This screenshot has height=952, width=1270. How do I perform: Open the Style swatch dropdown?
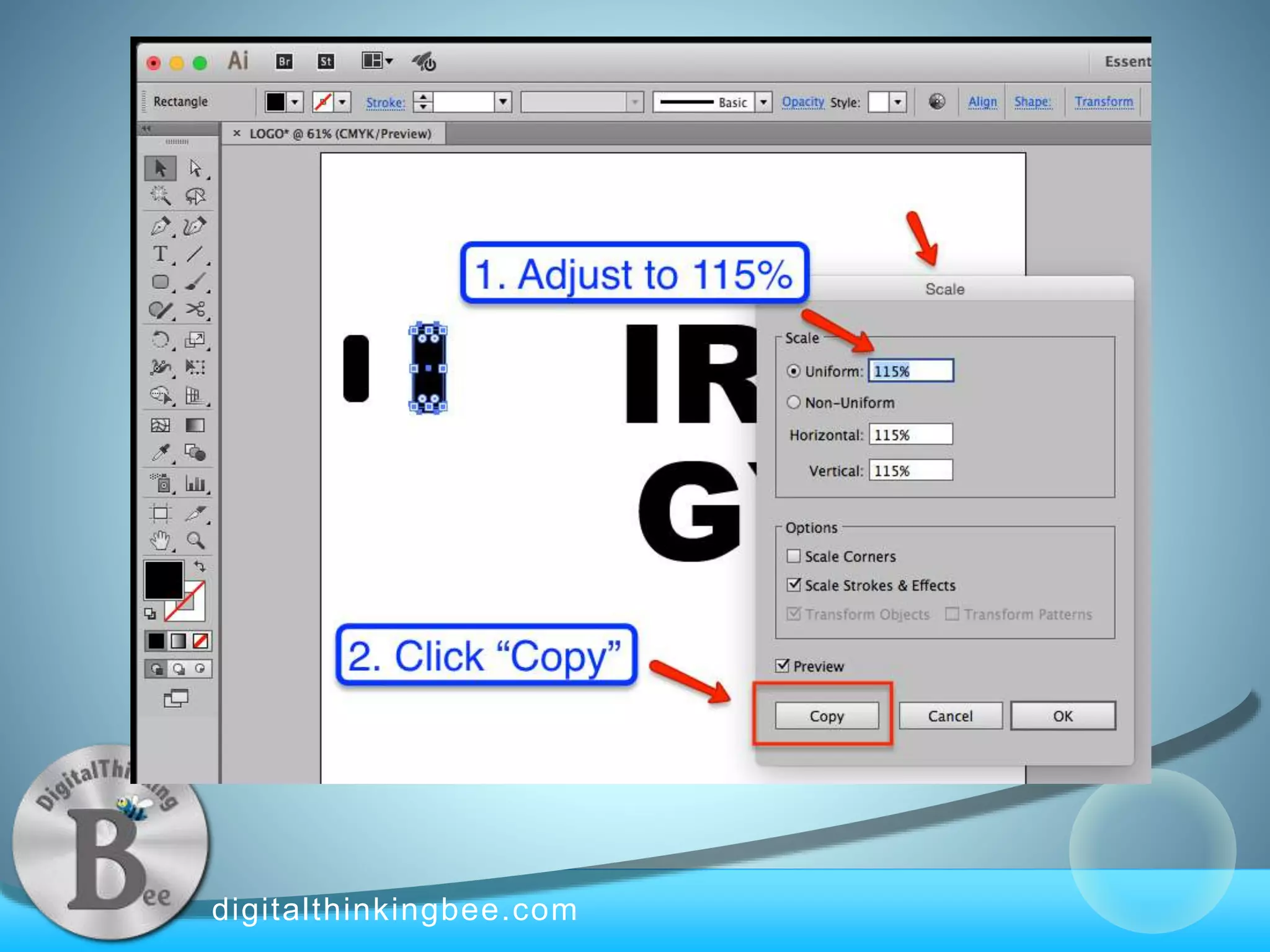pos(897,102)
